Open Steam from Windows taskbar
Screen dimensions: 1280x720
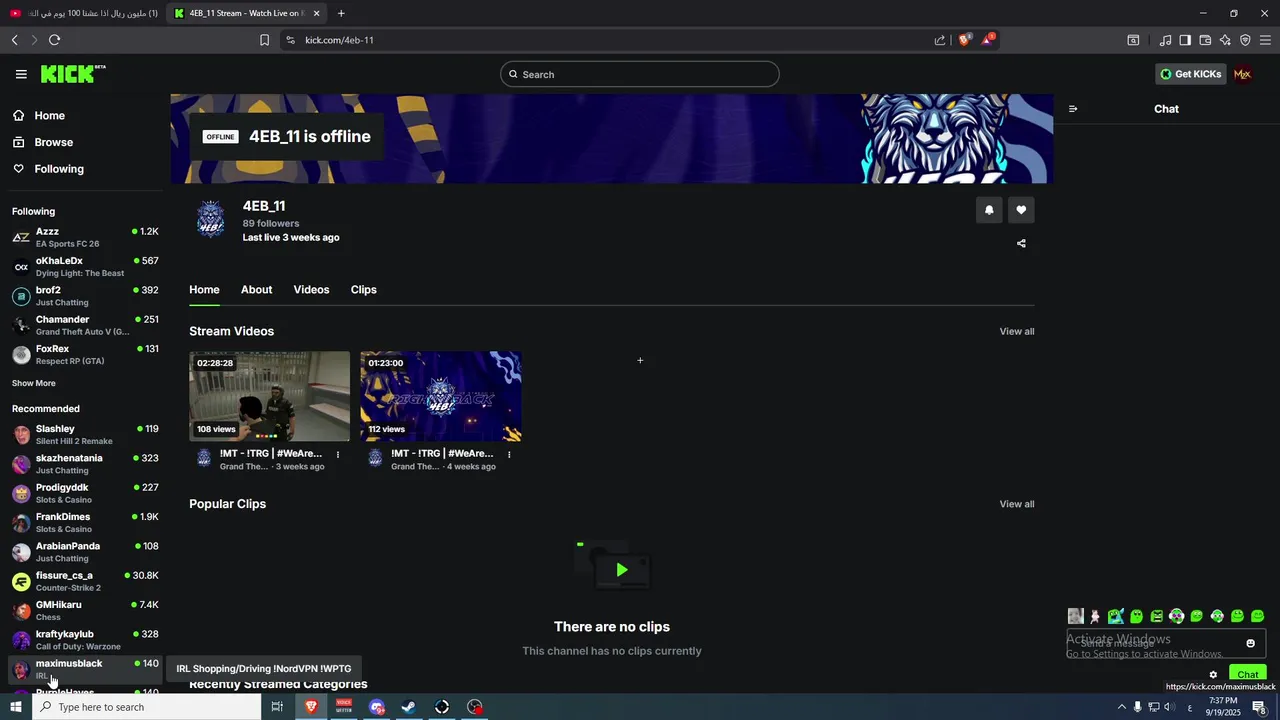[409, 707]
